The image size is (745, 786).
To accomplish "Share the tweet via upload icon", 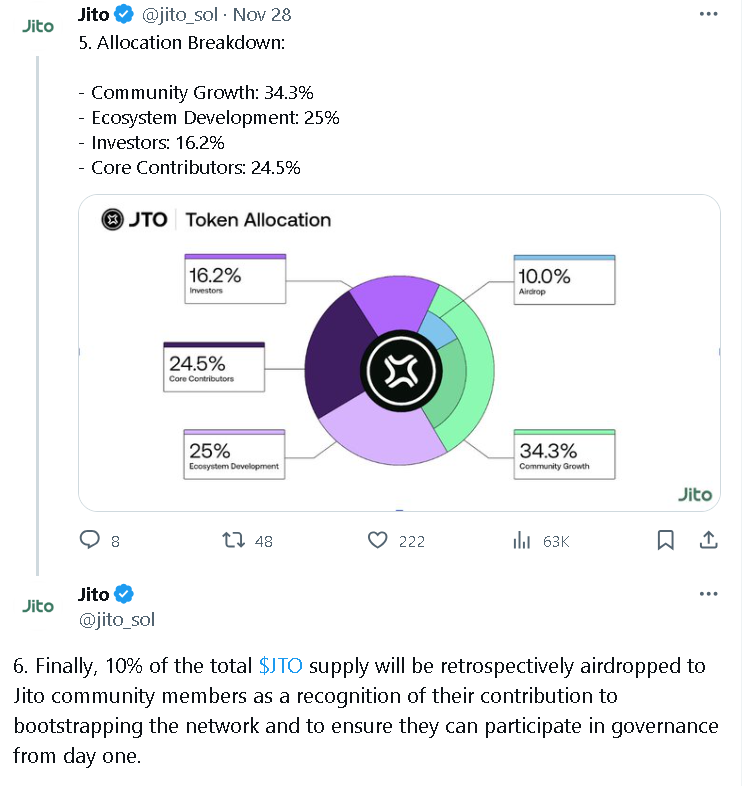I will (x=708, y=540).
